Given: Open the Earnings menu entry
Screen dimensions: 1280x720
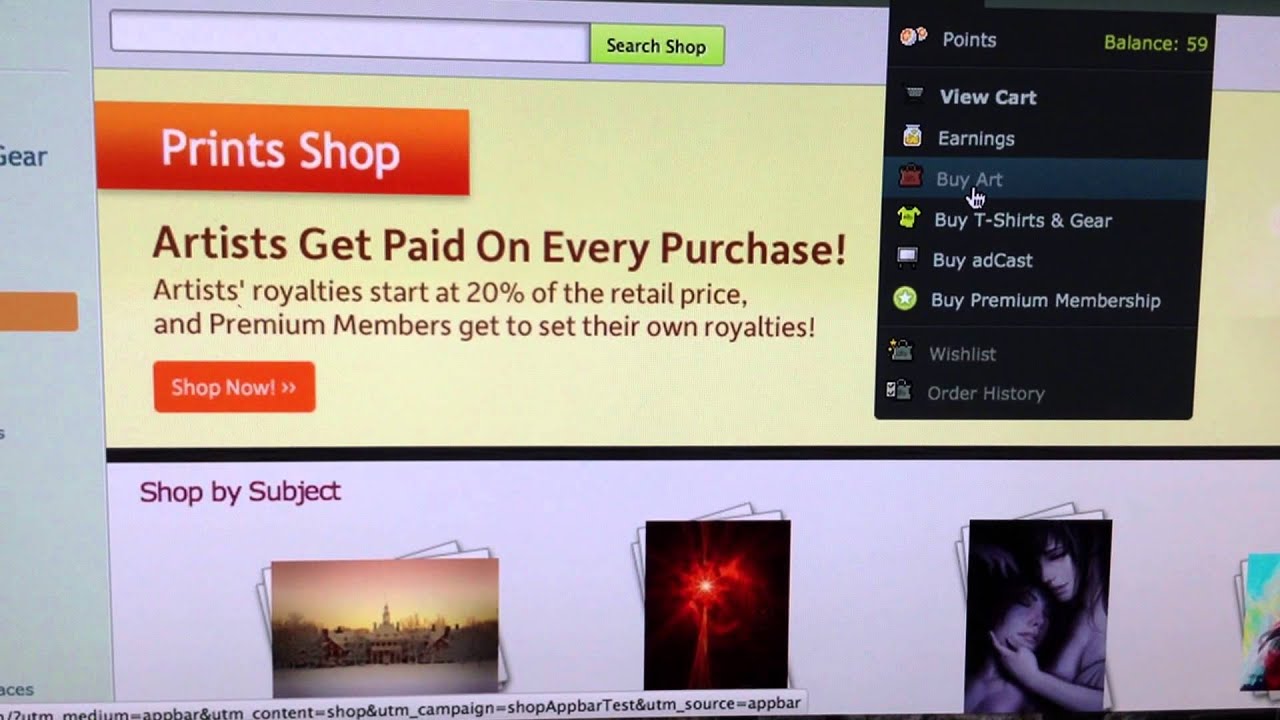Looking at the screenshot, I should tap(976, 139).
